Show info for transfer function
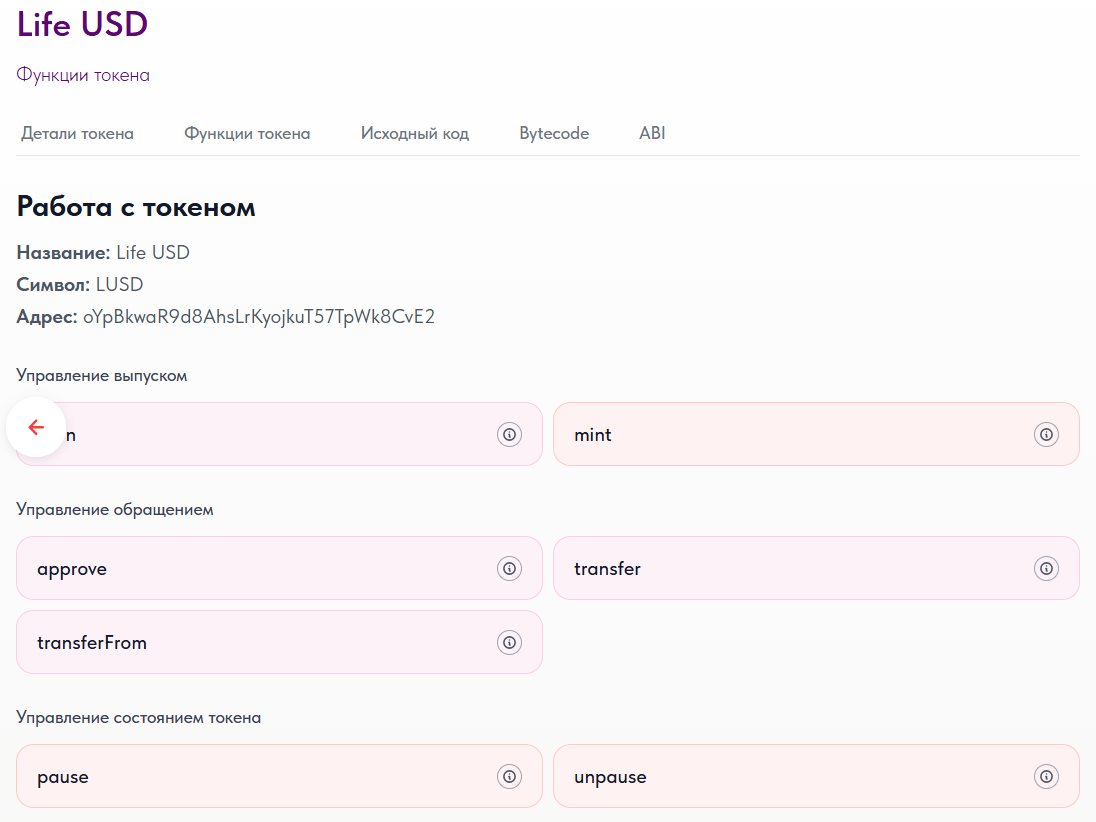Screen dimensions: 1096x822 coord(1046,568)
